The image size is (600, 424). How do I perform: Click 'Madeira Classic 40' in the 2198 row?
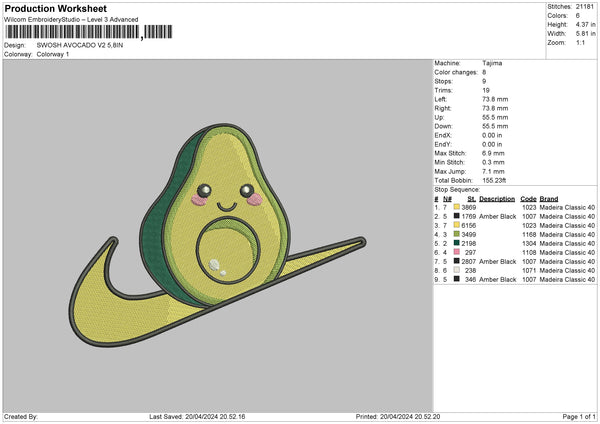pyautogui.click(x=567, y=243)
